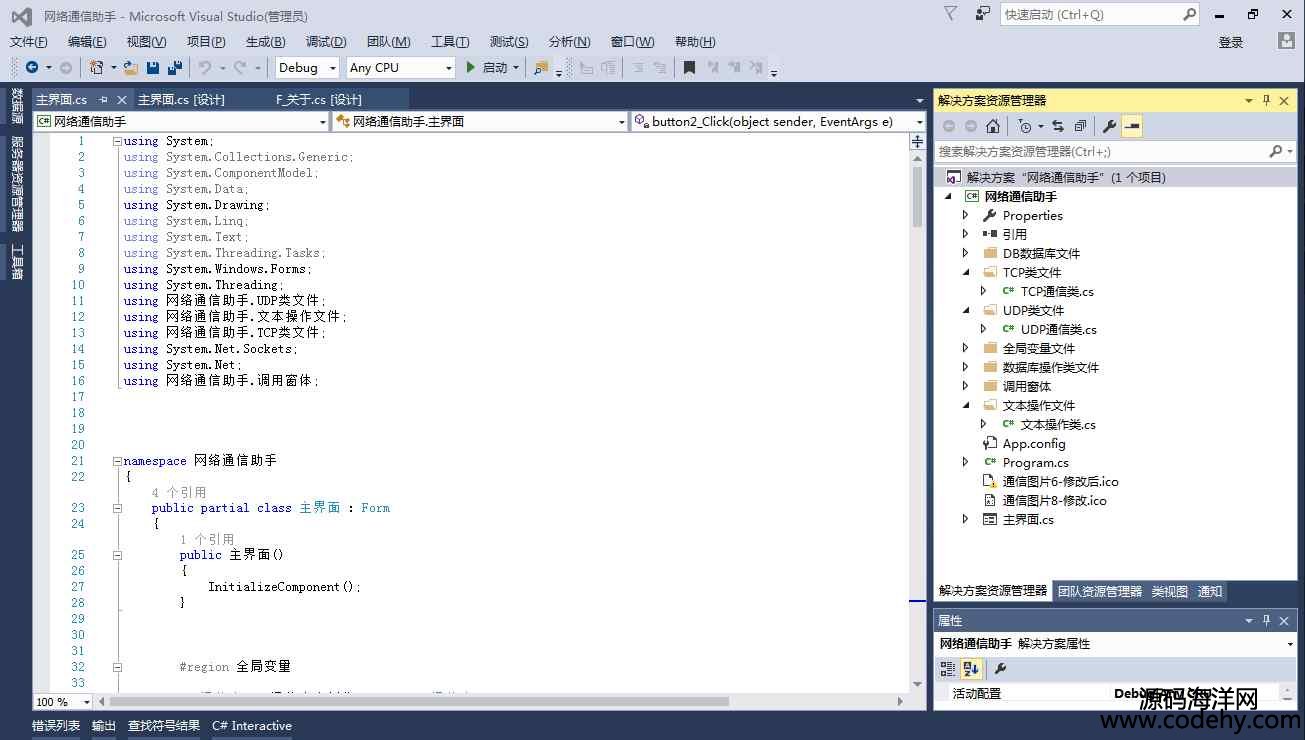
Task: Open the 100 % zoom level dropdown
Action: click(x=63, y=702)
